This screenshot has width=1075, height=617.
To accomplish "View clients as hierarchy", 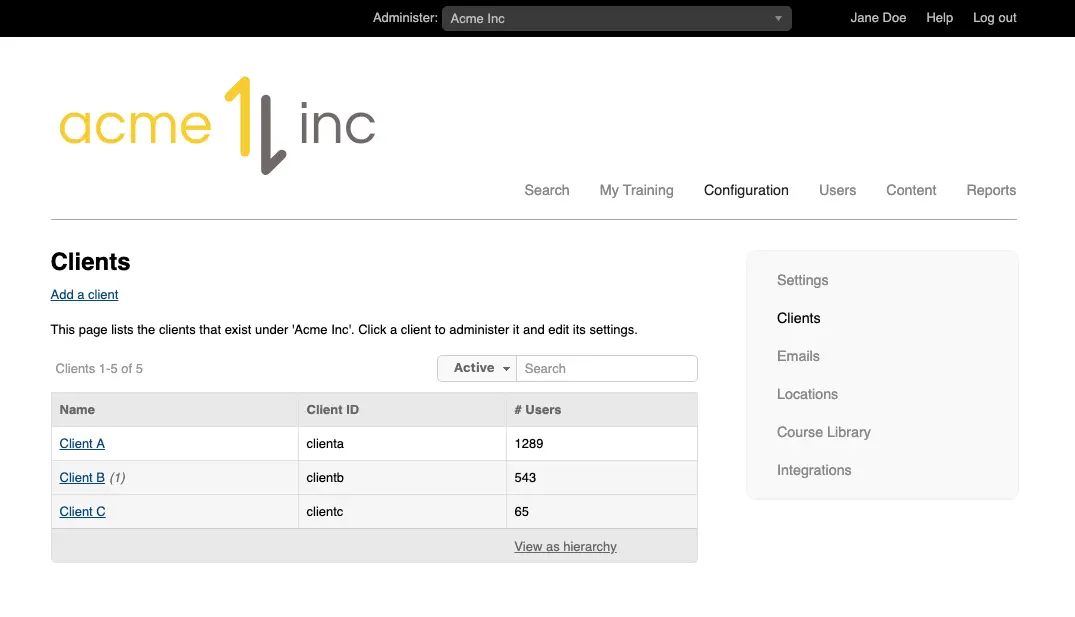I will pos(565,546).
